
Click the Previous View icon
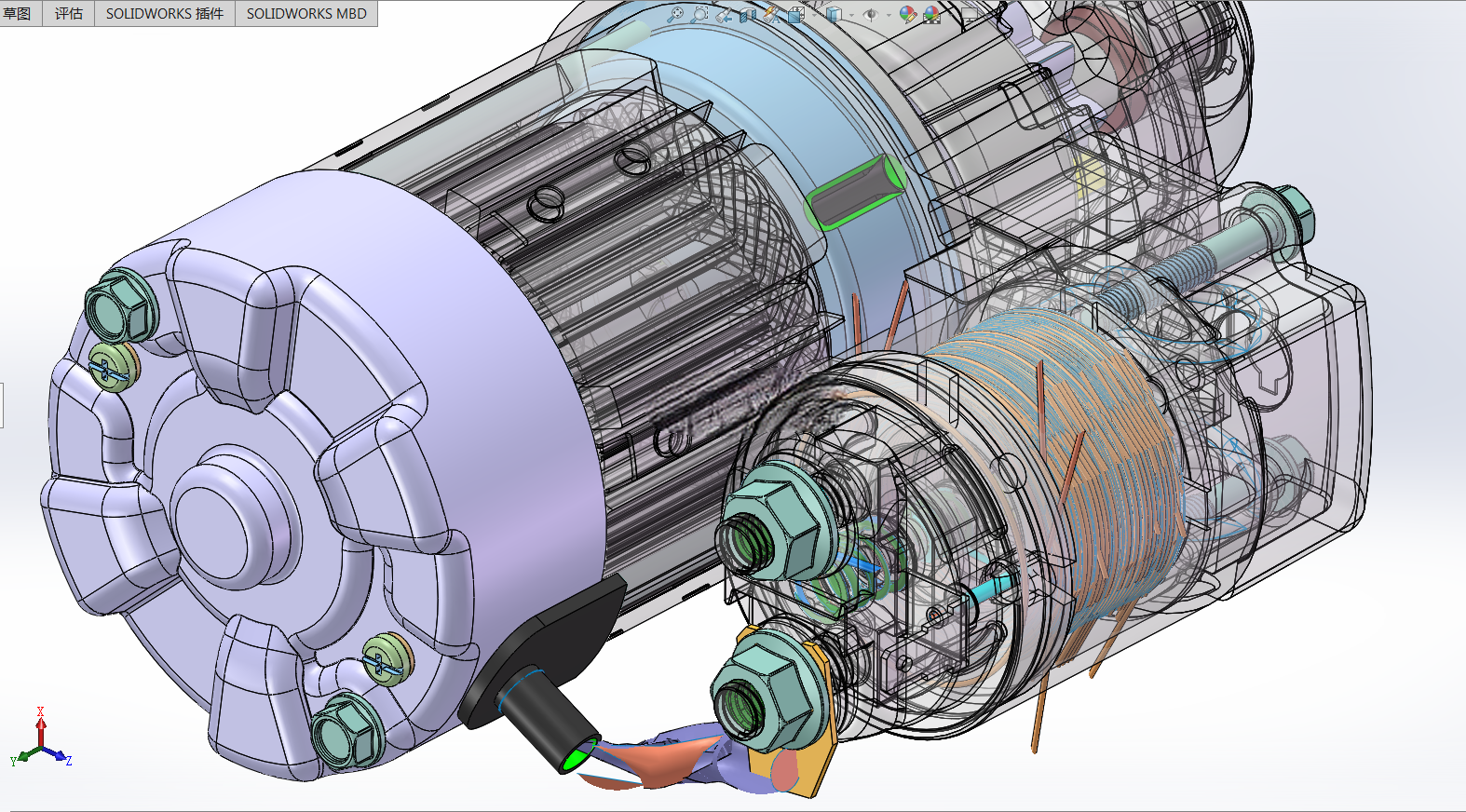click(x=724, y=15)
